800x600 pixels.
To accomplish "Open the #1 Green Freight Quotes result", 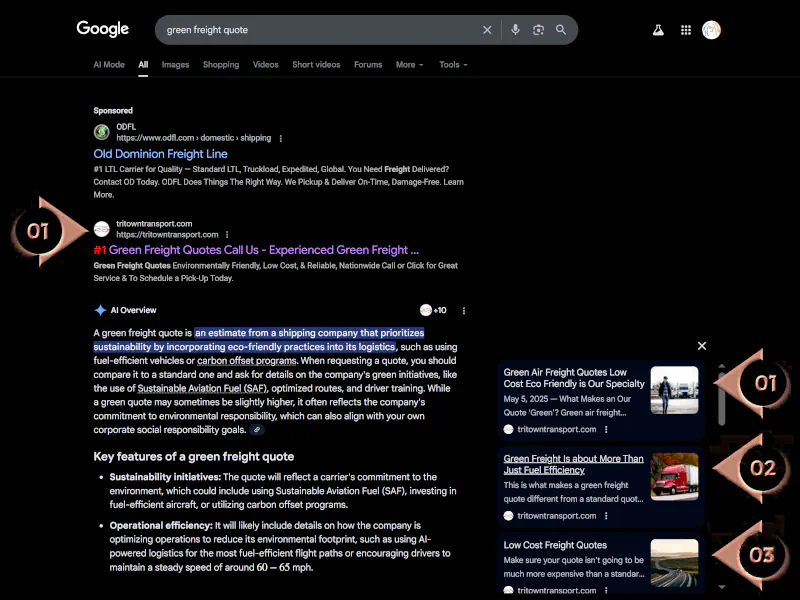I will click(x=256, y=250).
